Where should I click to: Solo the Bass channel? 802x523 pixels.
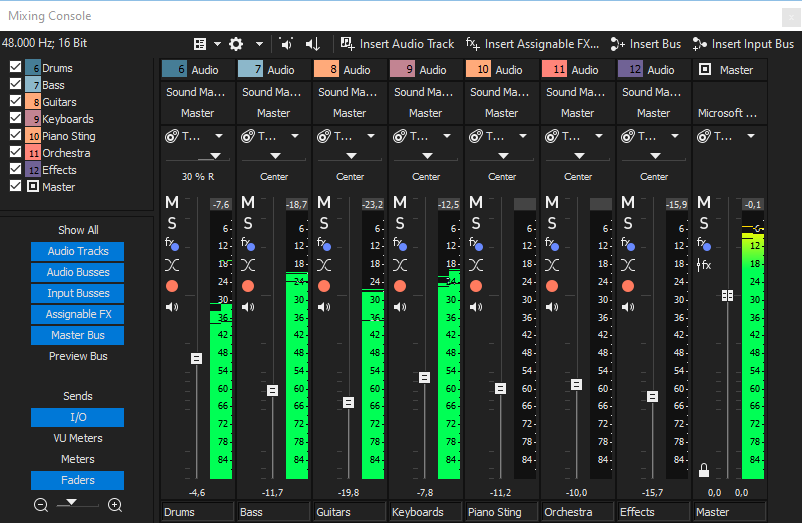(x=247, y=223)
